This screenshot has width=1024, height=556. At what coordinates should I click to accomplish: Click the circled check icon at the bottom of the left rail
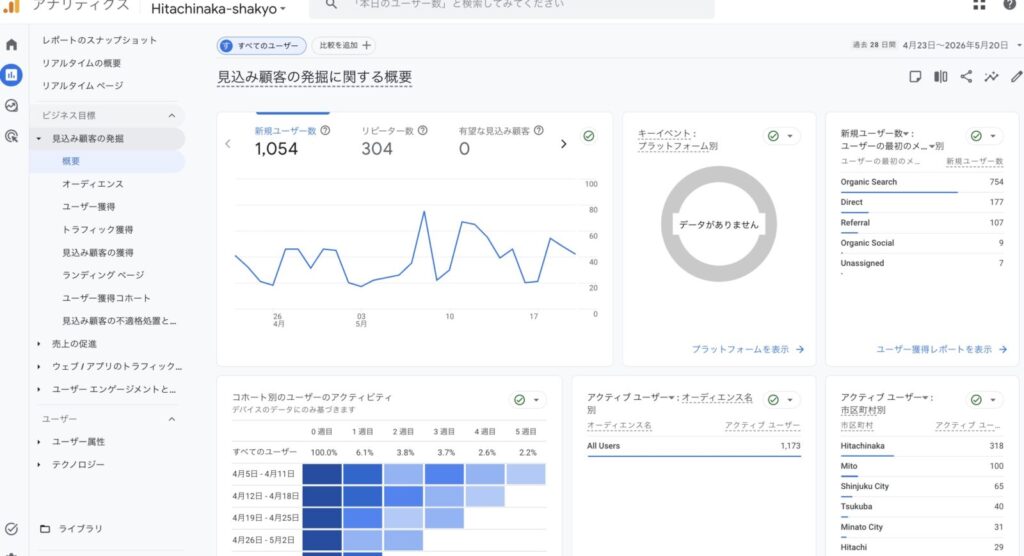(11, 529)
